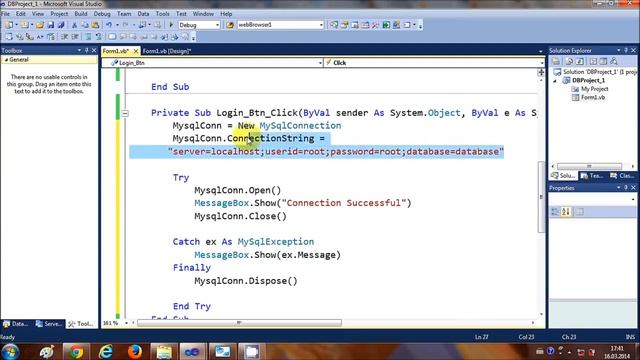The width and height of the screenshot is (640, 360).
Task: Open the File menu
Action: point(5,14)
